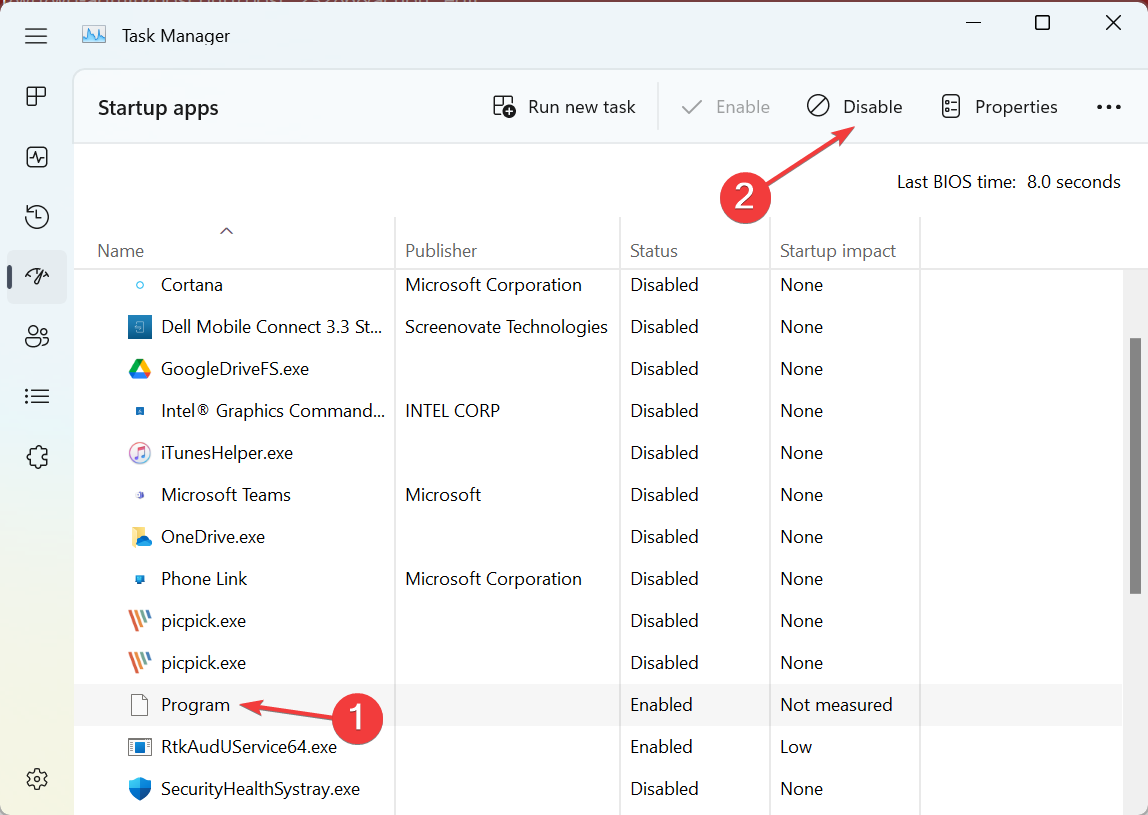The image size is (1148, 815).
Task: Click the GoogleDriveFS.exe drive icon
Action: (140, 369)
